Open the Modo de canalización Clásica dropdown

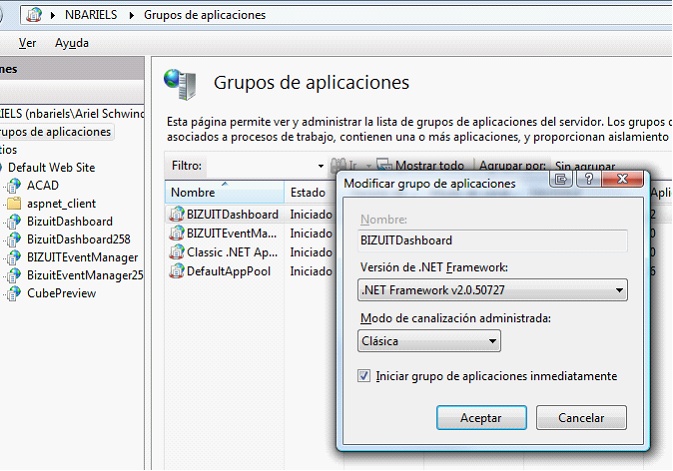click(429, 341)
